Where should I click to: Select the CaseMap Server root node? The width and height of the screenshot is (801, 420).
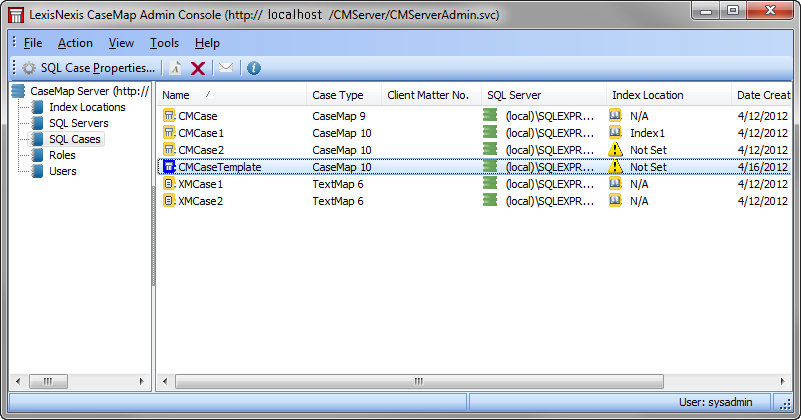89,91
